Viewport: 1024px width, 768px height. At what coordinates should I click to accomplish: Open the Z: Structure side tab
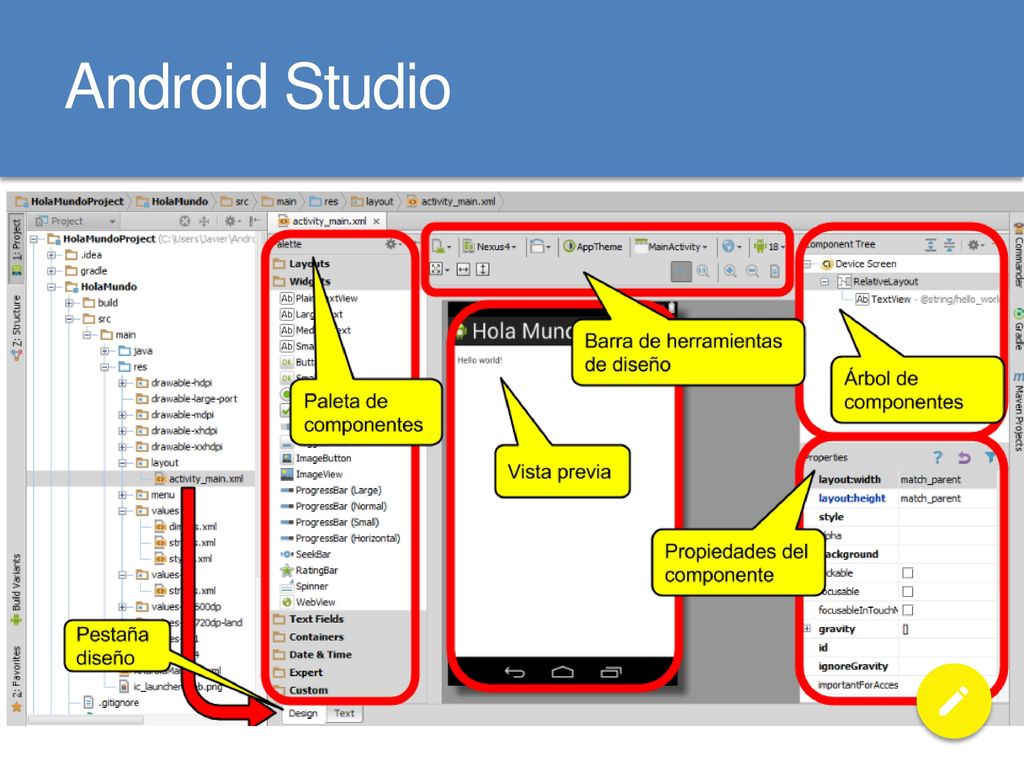point(16,327)
